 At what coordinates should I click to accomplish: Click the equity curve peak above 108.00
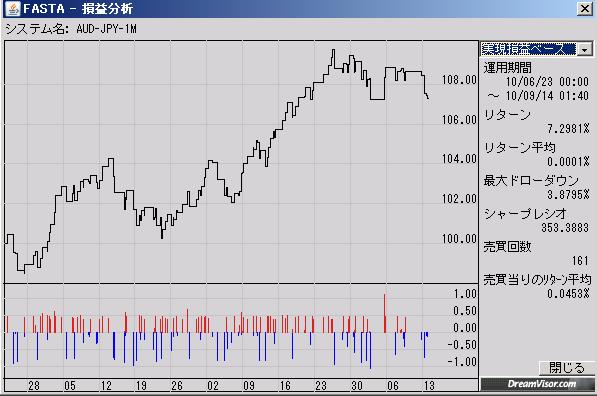tap(334, 50)
